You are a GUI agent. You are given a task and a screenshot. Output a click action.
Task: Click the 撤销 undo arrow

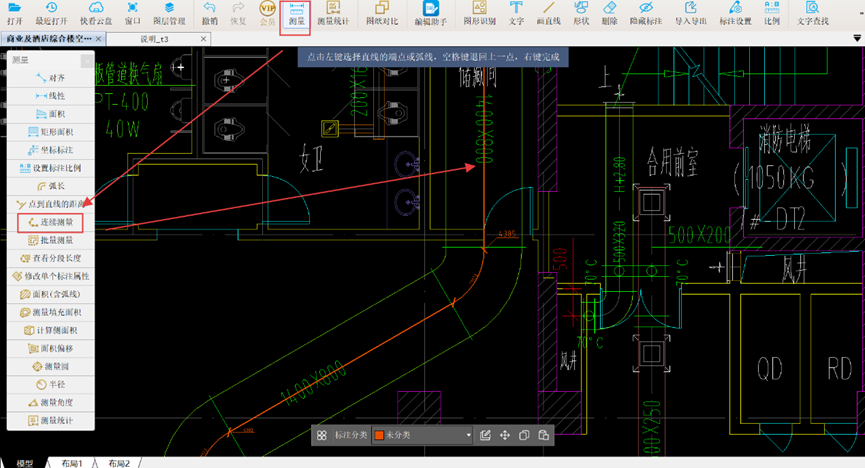coord(209,13)
